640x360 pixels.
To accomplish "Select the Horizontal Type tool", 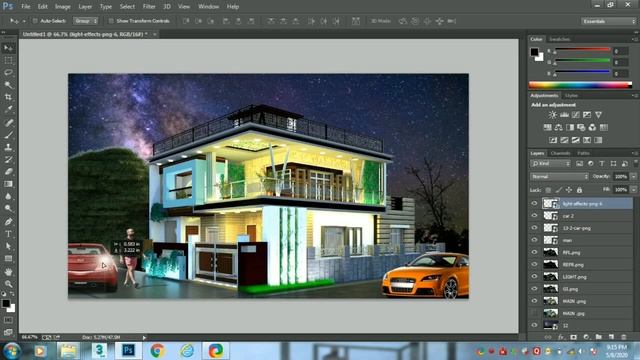I will (8, 234).
